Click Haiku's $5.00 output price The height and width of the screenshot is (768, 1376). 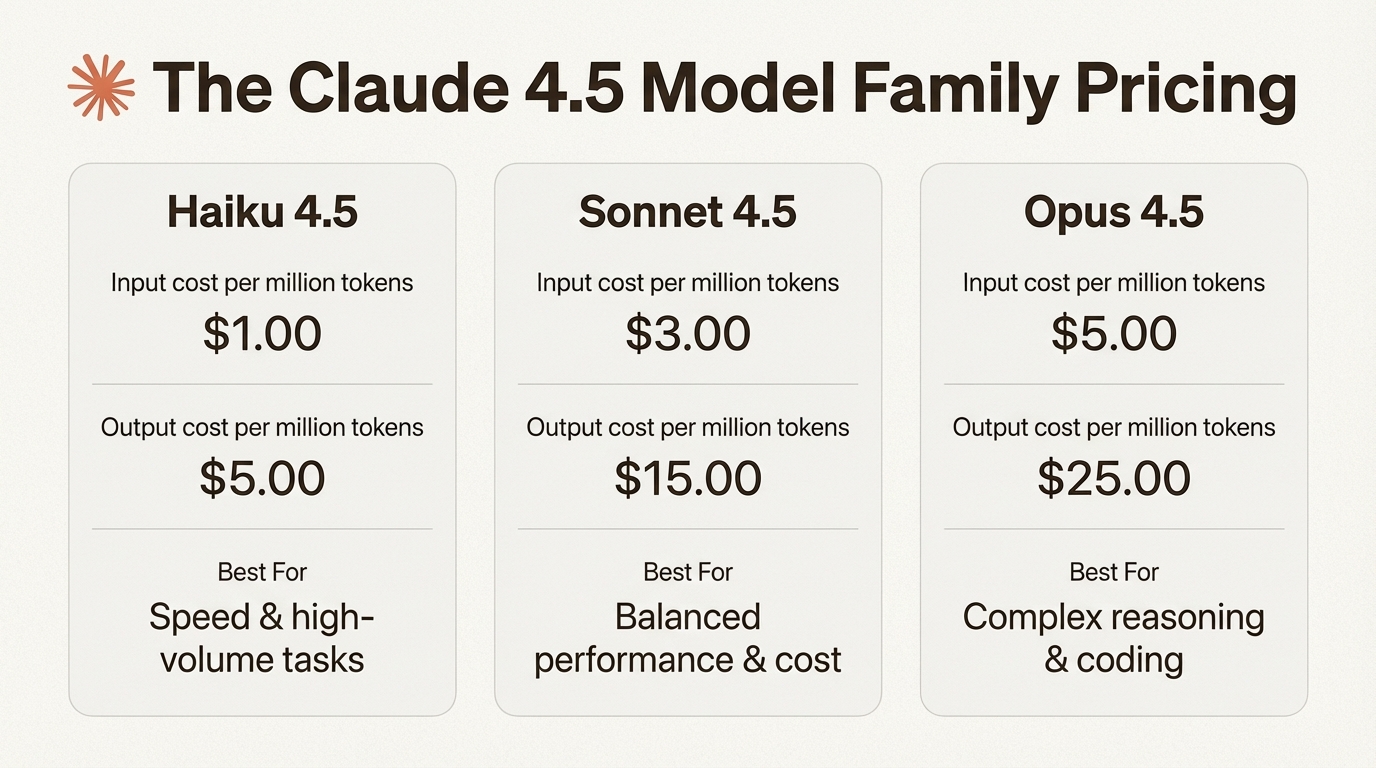coord(262,478)
